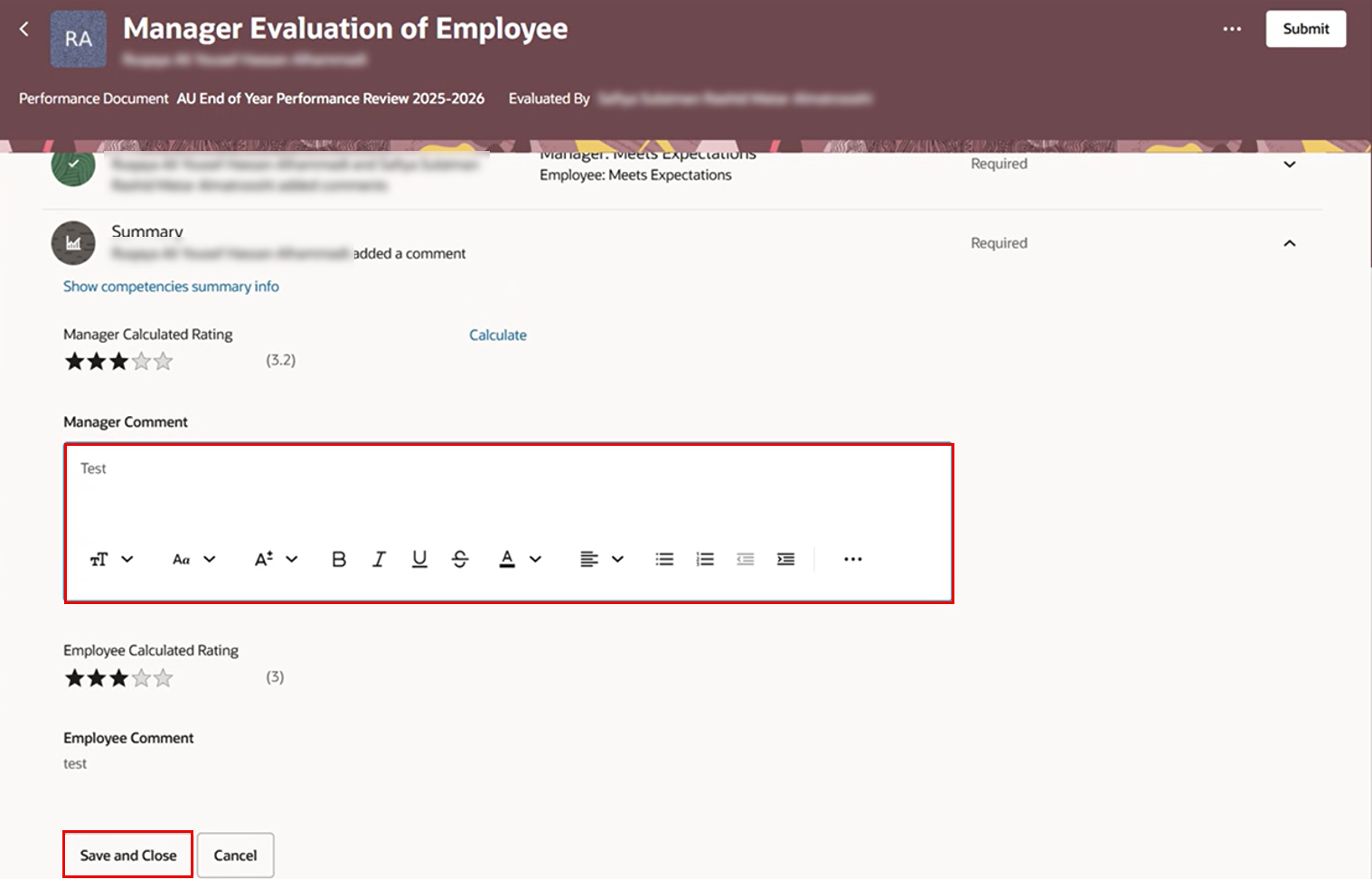Screen dimensions: 1372x879
Task: Open the font size dropdown arrow
Action: pos(292,560)
